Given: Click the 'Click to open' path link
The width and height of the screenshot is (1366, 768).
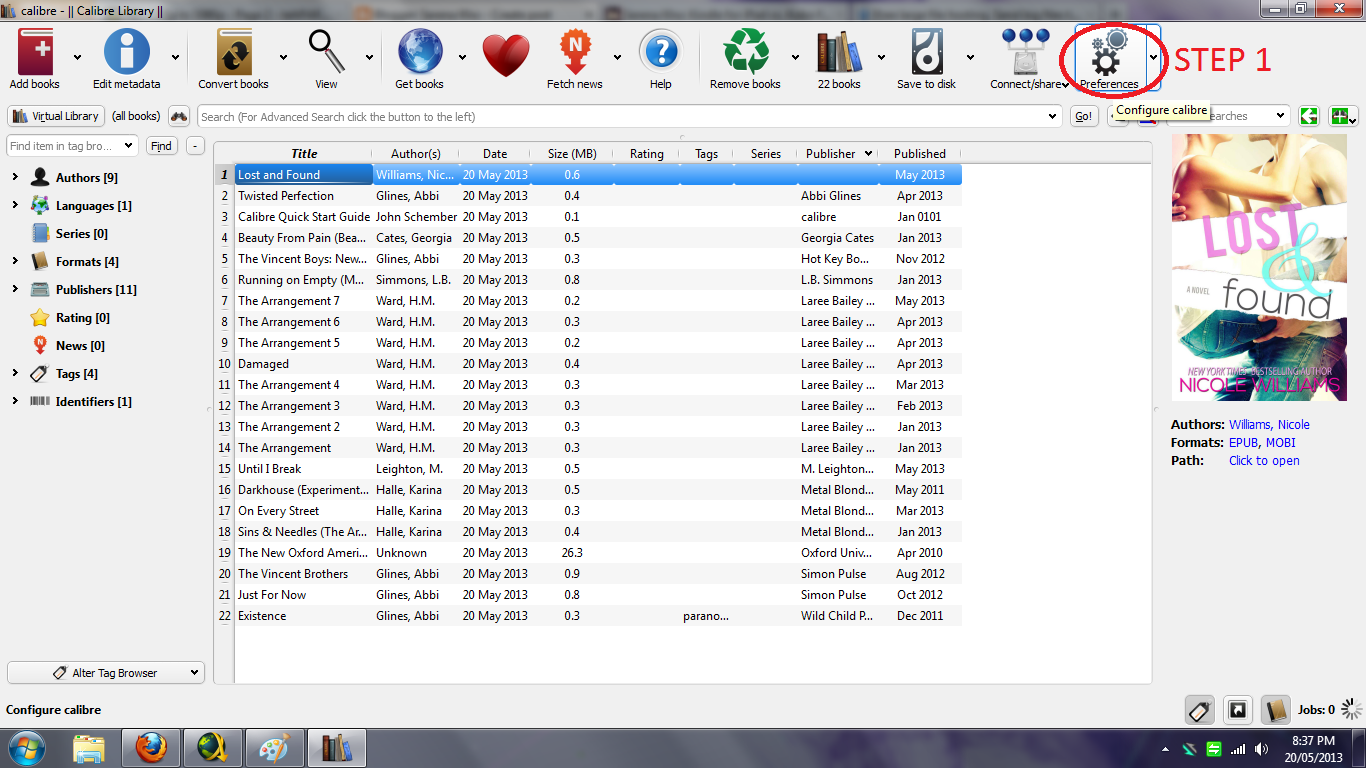Looking at the screenshot, I should tap(1264, 461).
